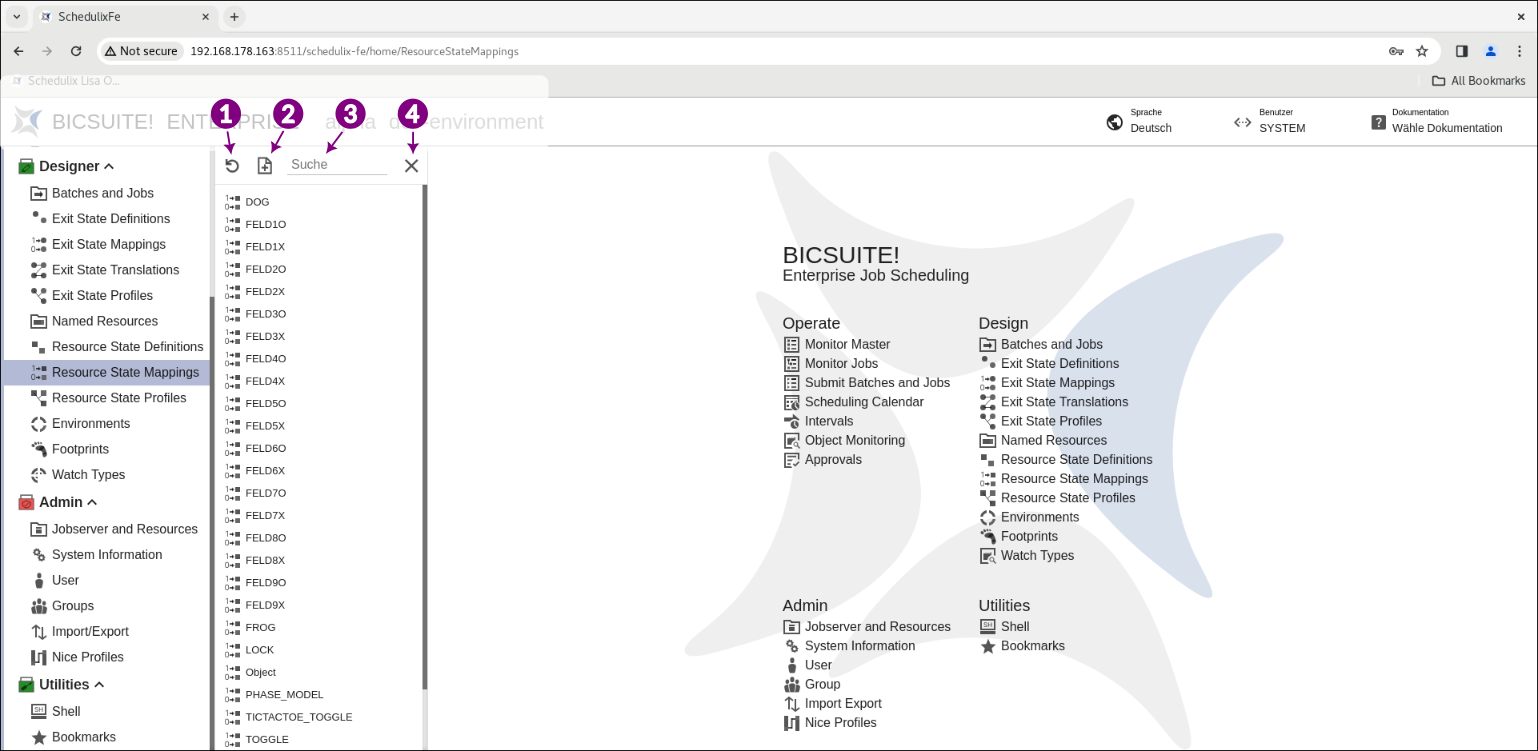The image size is (1538, 751).
Task: Click the add new mapping icon
Action: click(x=265, y=166)
